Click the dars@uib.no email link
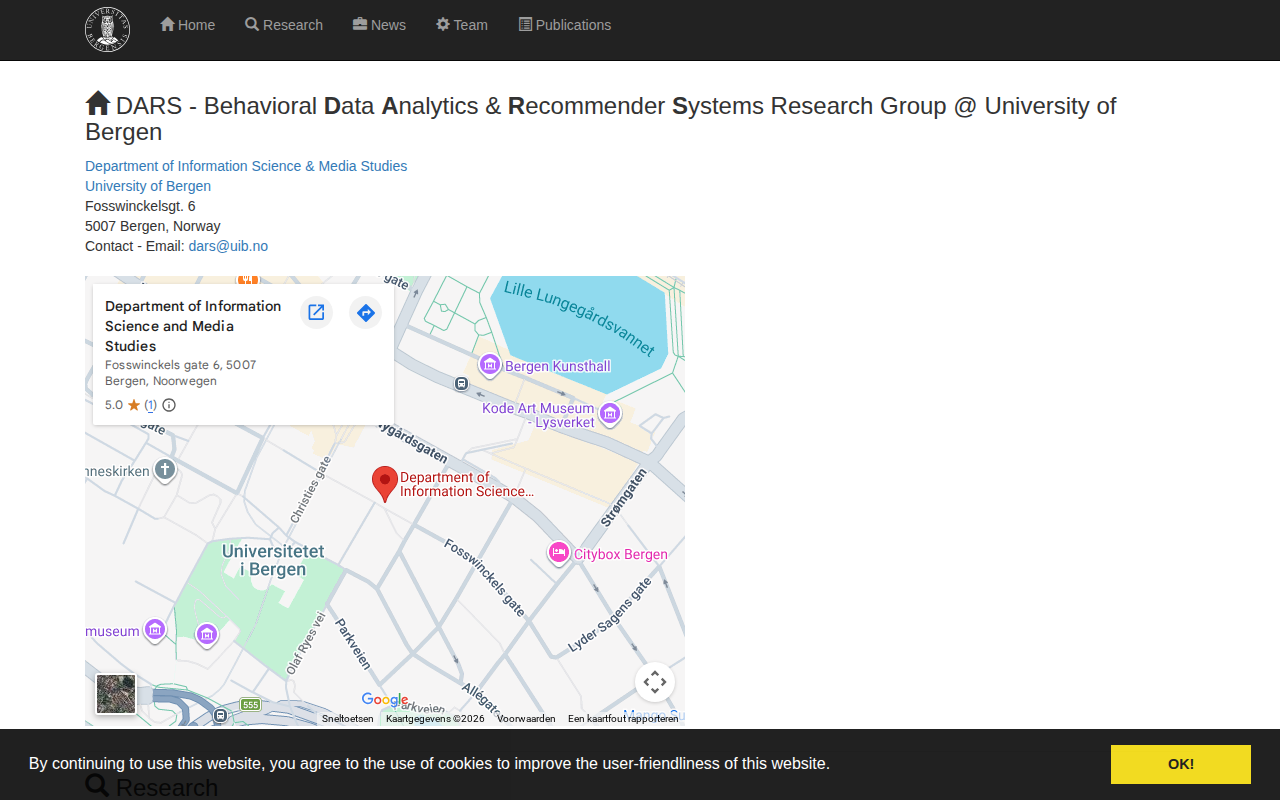The width and height of the screenshot is (1280, 800). point(228,246)
